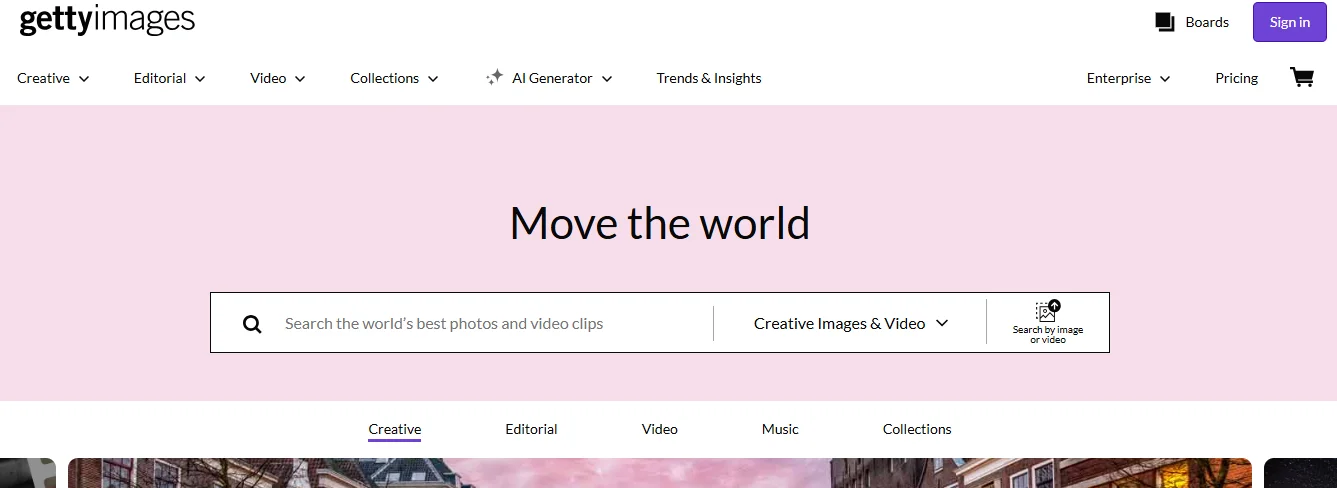1337x488 pixels.
Task: Open the Editorial top navigation menu
Action: click(169, 78)
